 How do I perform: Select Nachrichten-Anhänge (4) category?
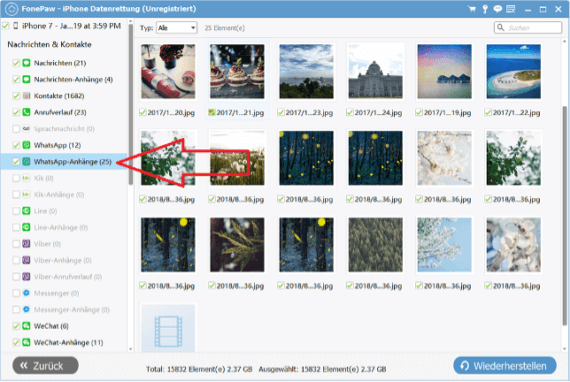[73, 79]
